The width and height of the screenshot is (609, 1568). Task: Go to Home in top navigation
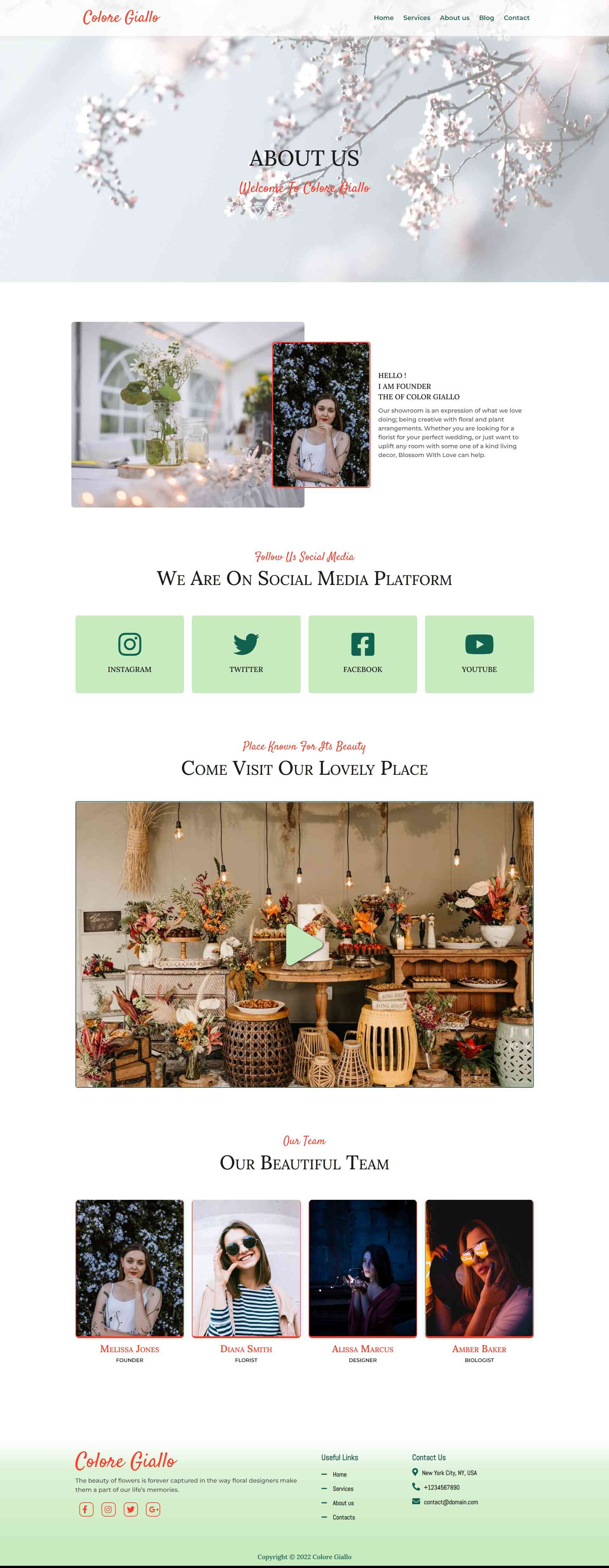click(383, 18)
